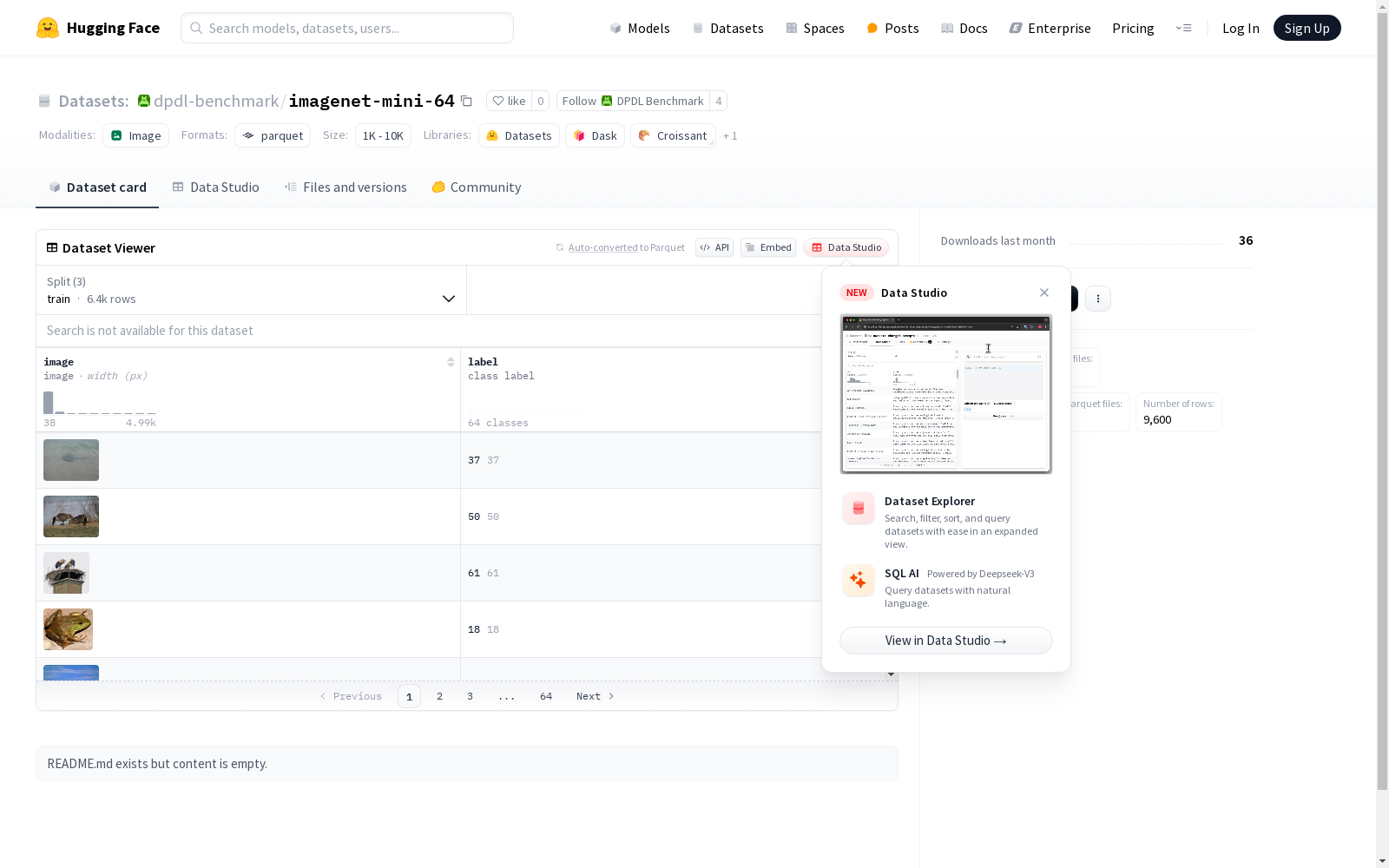Sort the image column using sort arrows
Viewport: 1389px width, 868px height.
[x=451, y=362]
